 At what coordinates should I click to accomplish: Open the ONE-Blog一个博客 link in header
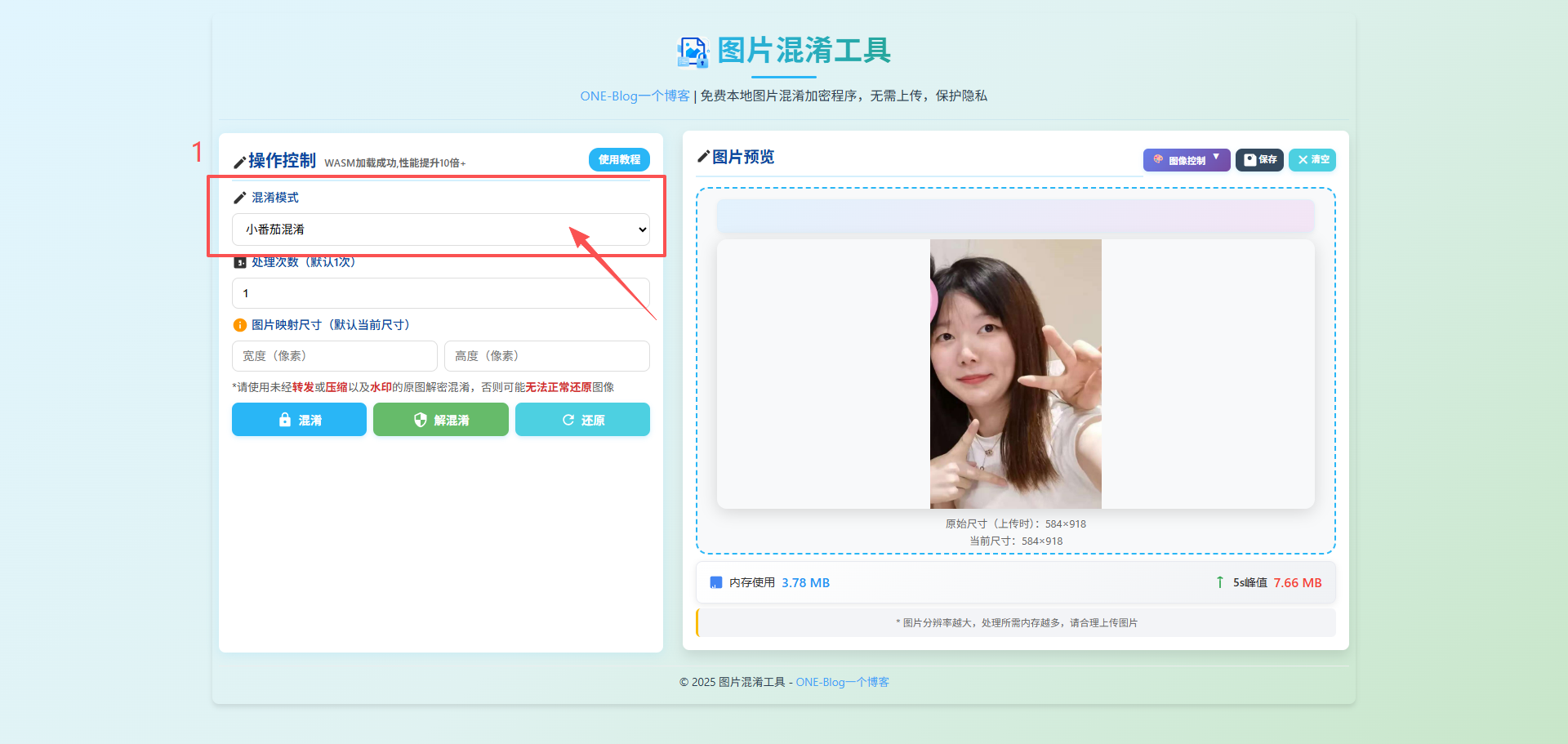click(x=635, y=96)
